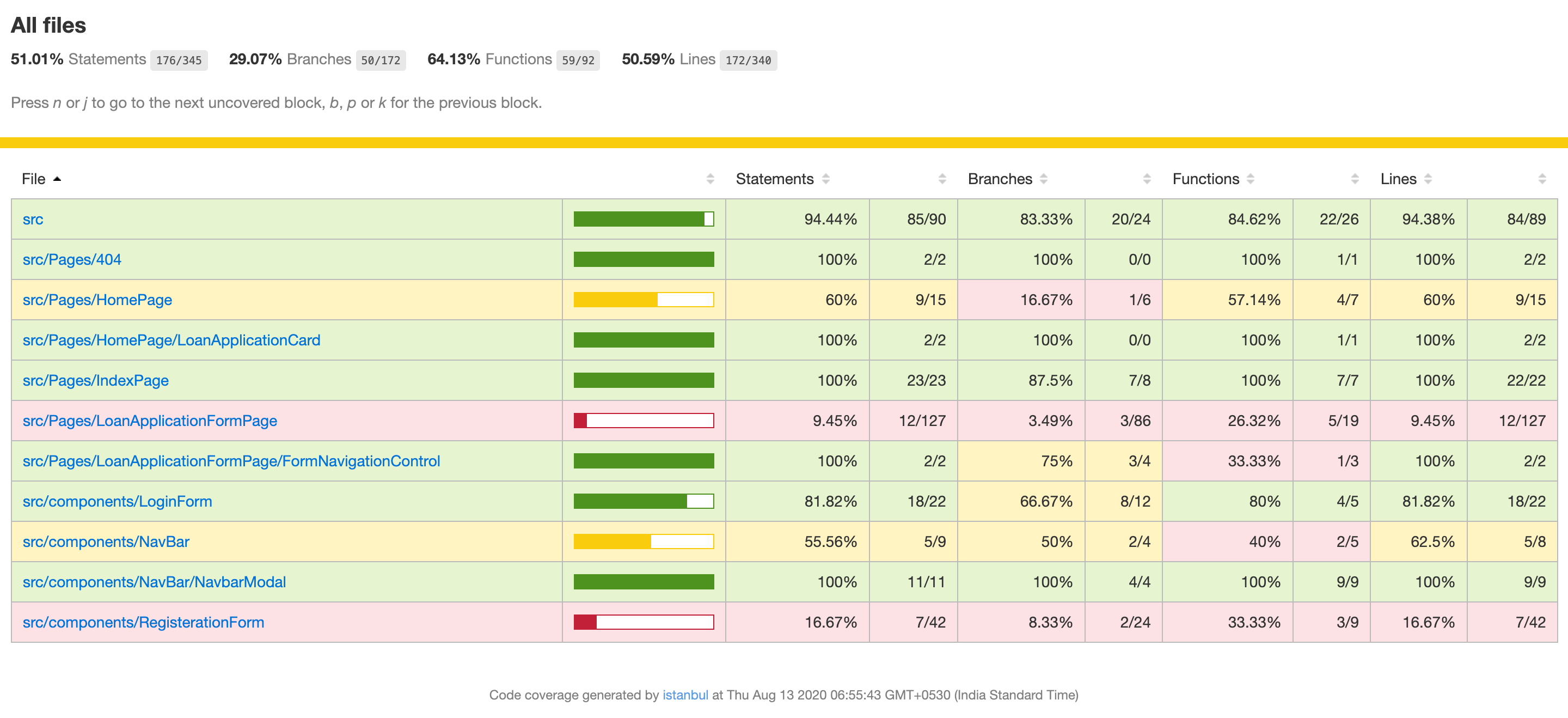Screen dimensions: 1568x718
Task: Click sort icon on statements count column
Action: point(942,179)
